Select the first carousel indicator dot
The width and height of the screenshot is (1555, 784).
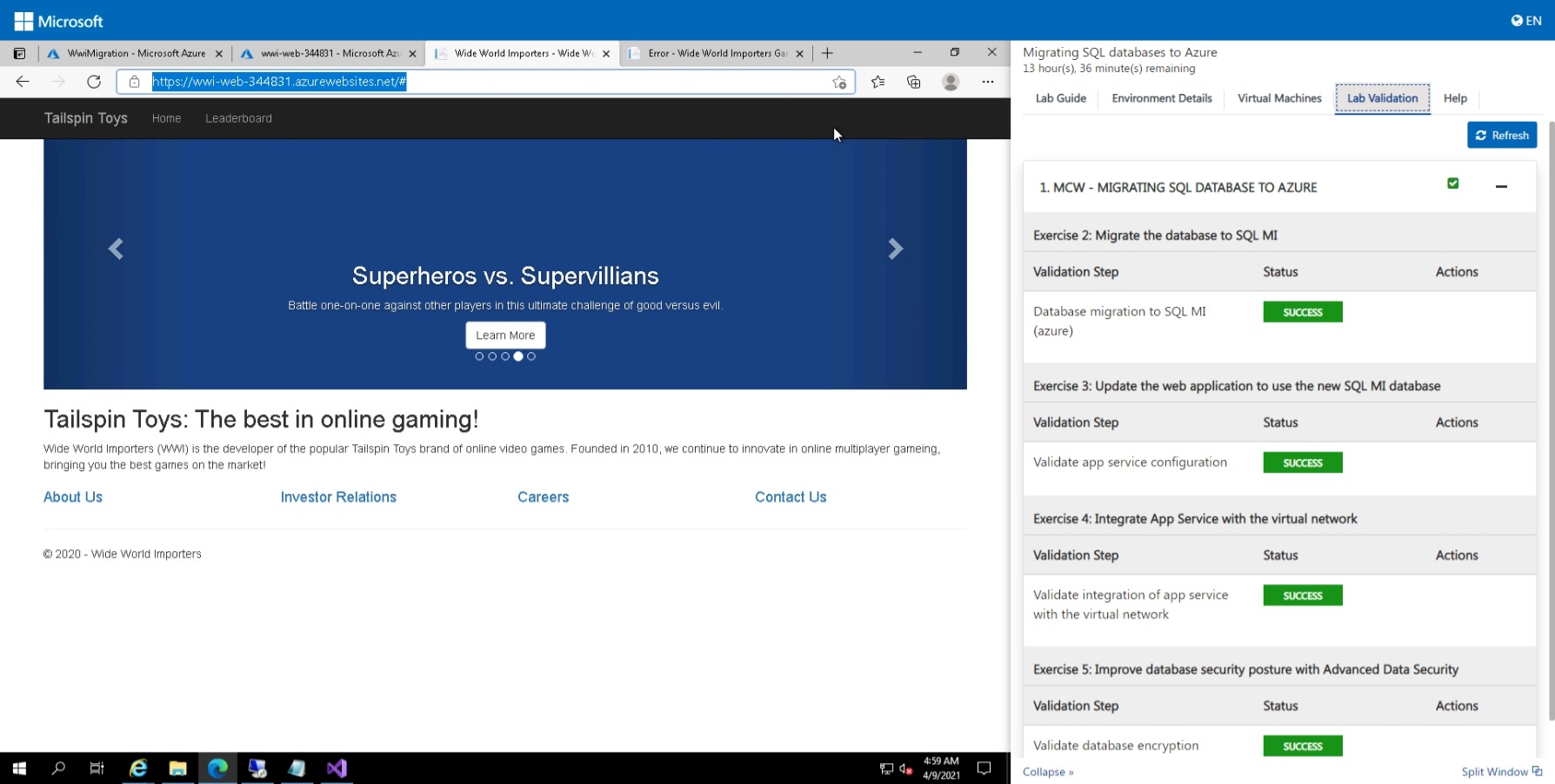[479, 356]
